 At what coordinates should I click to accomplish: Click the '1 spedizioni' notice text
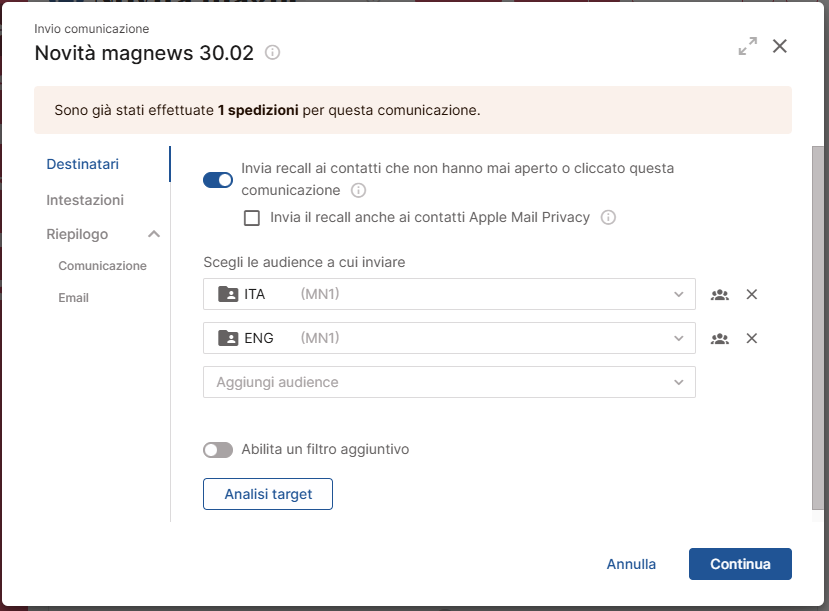pyautogui.click(x=258, y=110)
